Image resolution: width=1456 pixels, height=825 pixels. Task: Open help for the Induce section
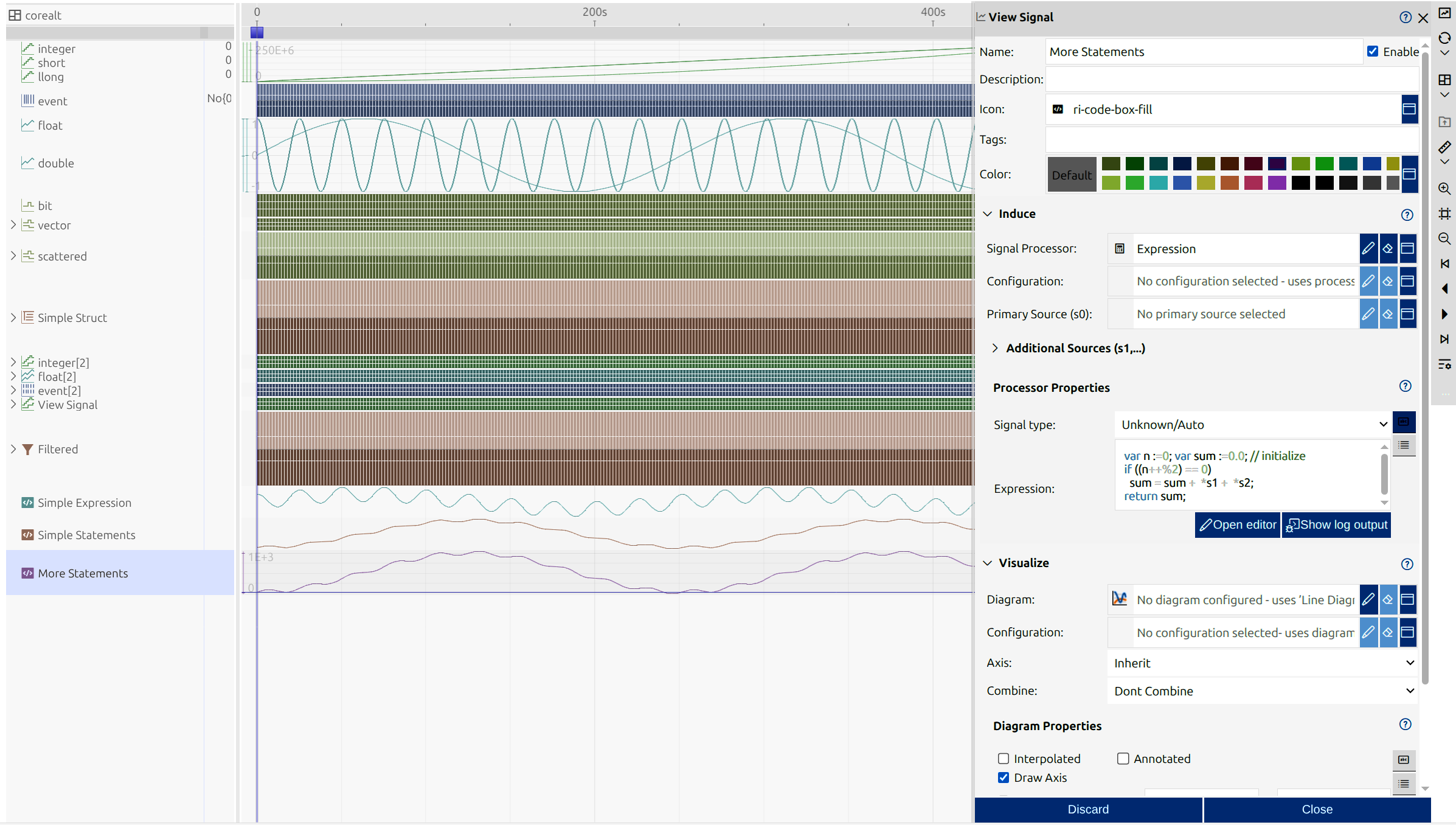pyautogui.click(x=1407, y=215)
